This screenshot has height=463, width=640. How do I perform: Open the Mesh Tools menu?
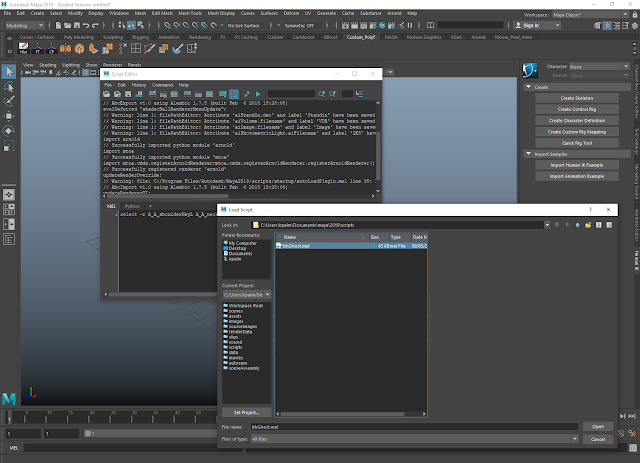click(190, 13)
